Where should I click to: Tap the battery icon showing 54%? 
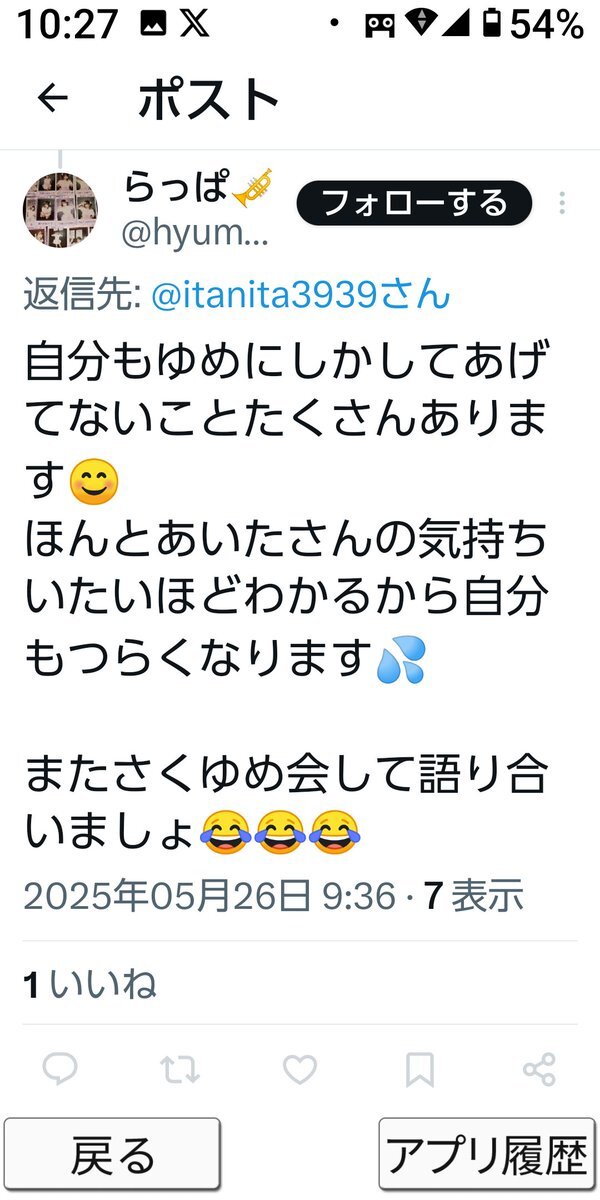[491, 24]
